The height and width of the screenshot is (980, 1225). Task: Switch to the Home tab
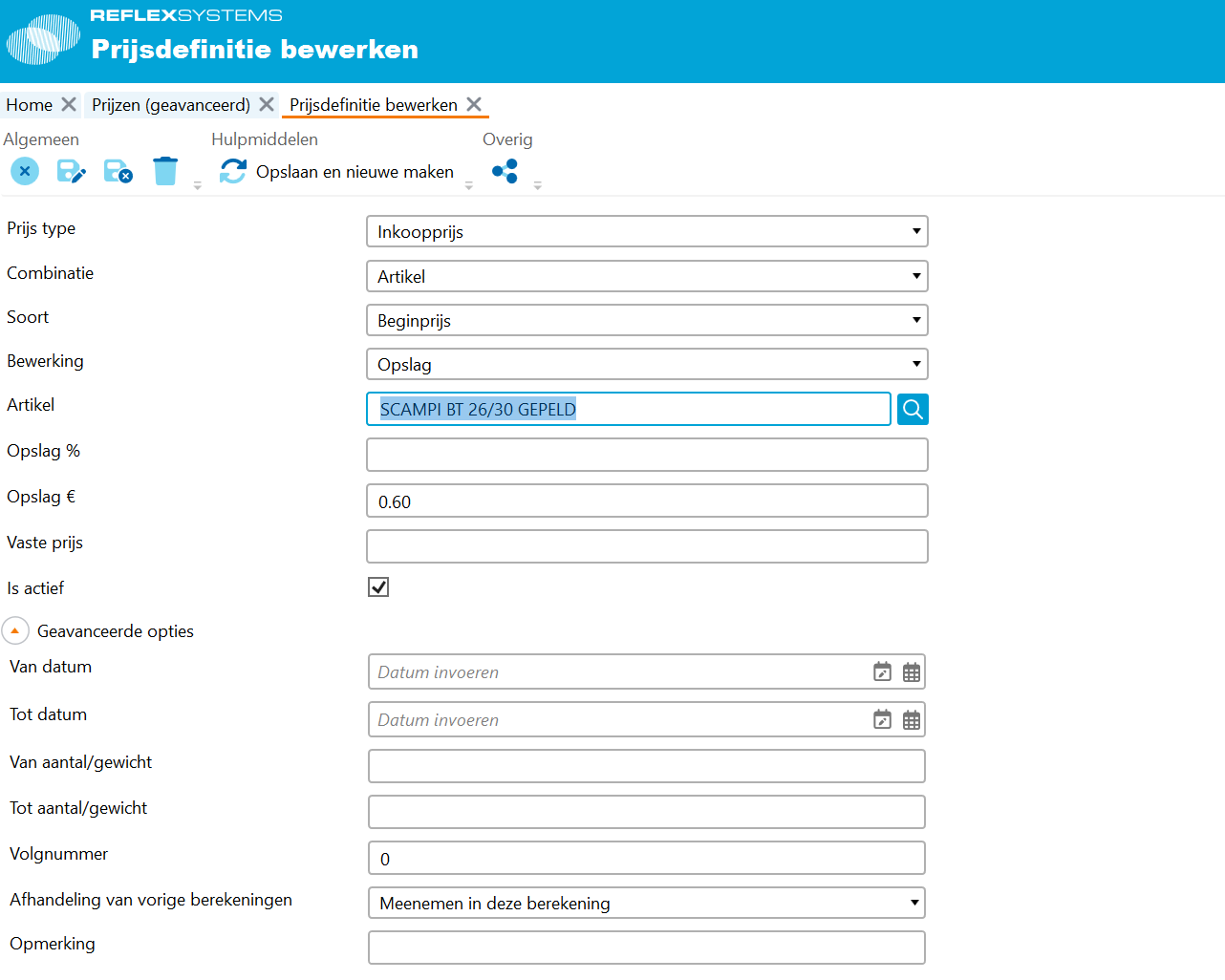tap(30, 105)
